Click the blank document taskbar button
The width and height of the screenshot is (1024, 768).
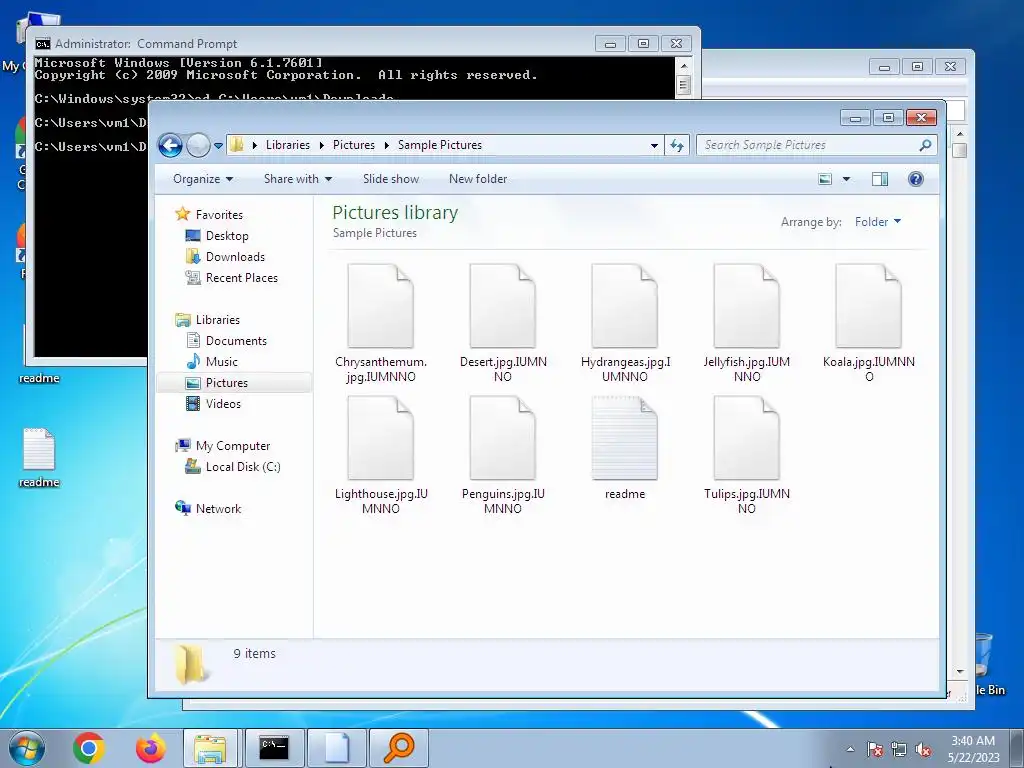click(x=336, y=748)
